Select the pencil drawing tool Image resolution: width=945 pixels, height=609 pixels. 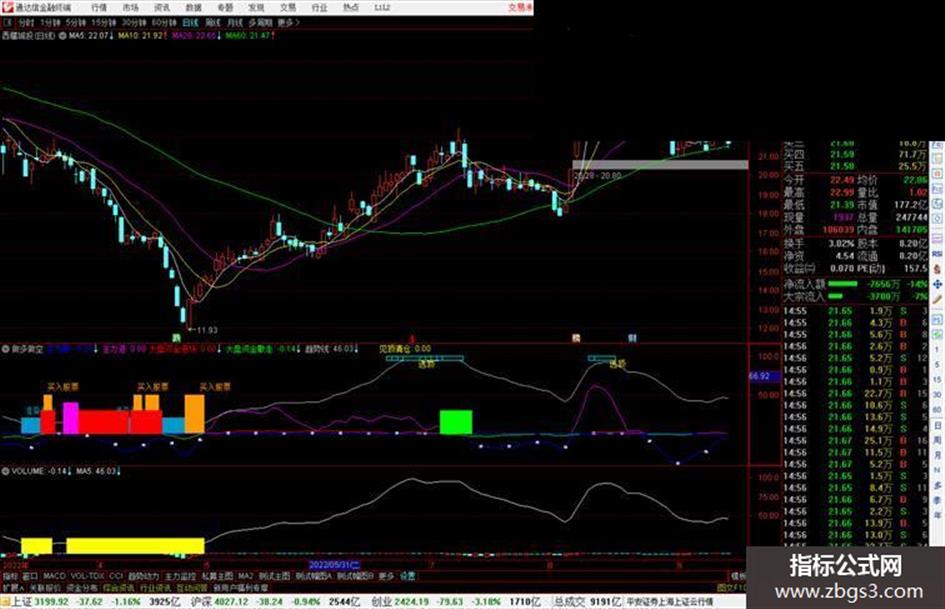tap(937, 300)
